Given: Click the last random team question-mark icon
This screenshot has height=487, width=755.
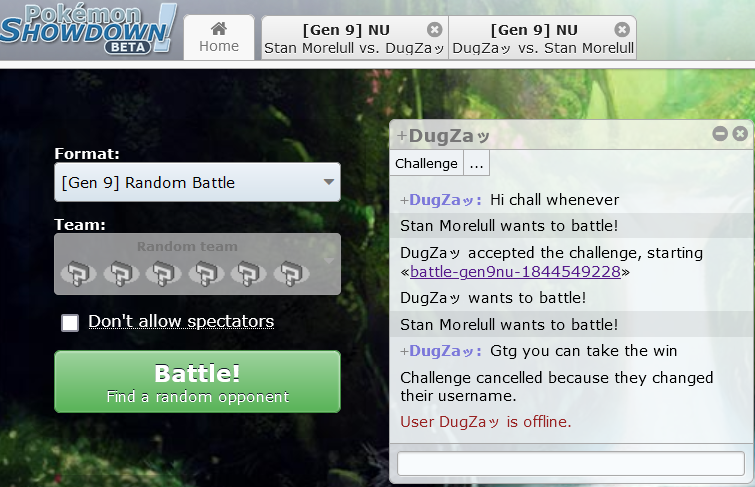Looking at the screenshot, I should point(291,273).
